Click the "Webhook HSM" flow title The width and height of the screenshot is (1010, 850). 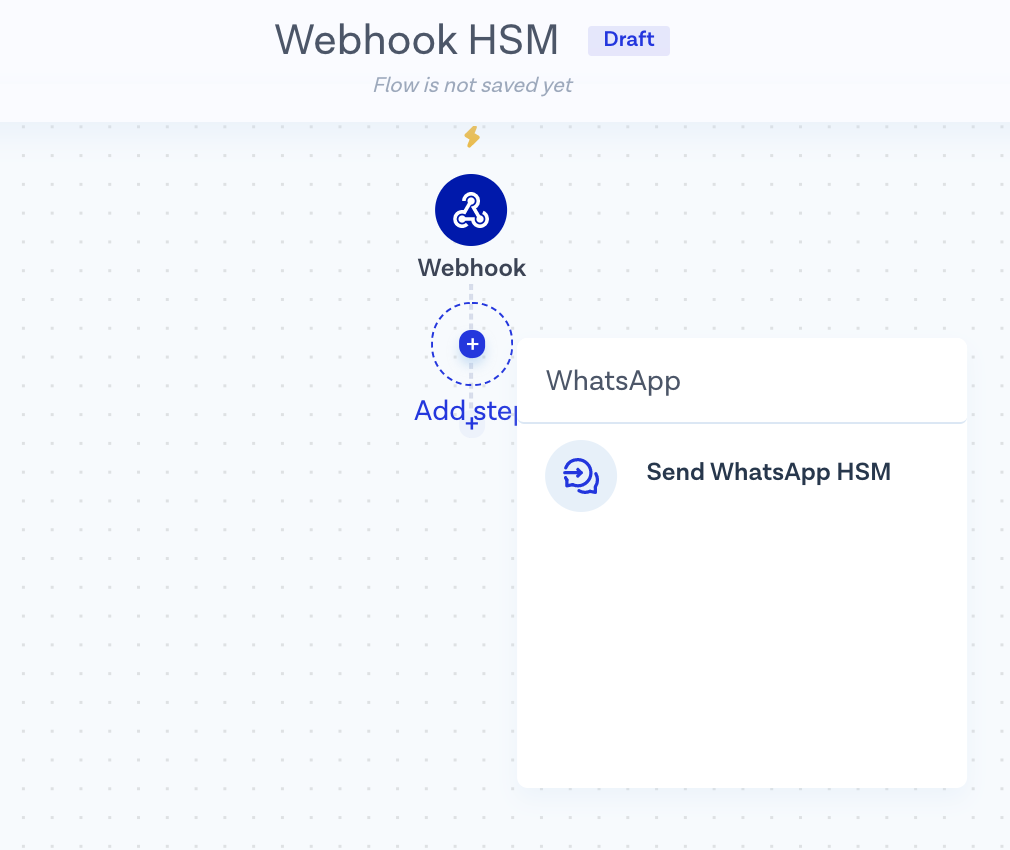[417, 40]
